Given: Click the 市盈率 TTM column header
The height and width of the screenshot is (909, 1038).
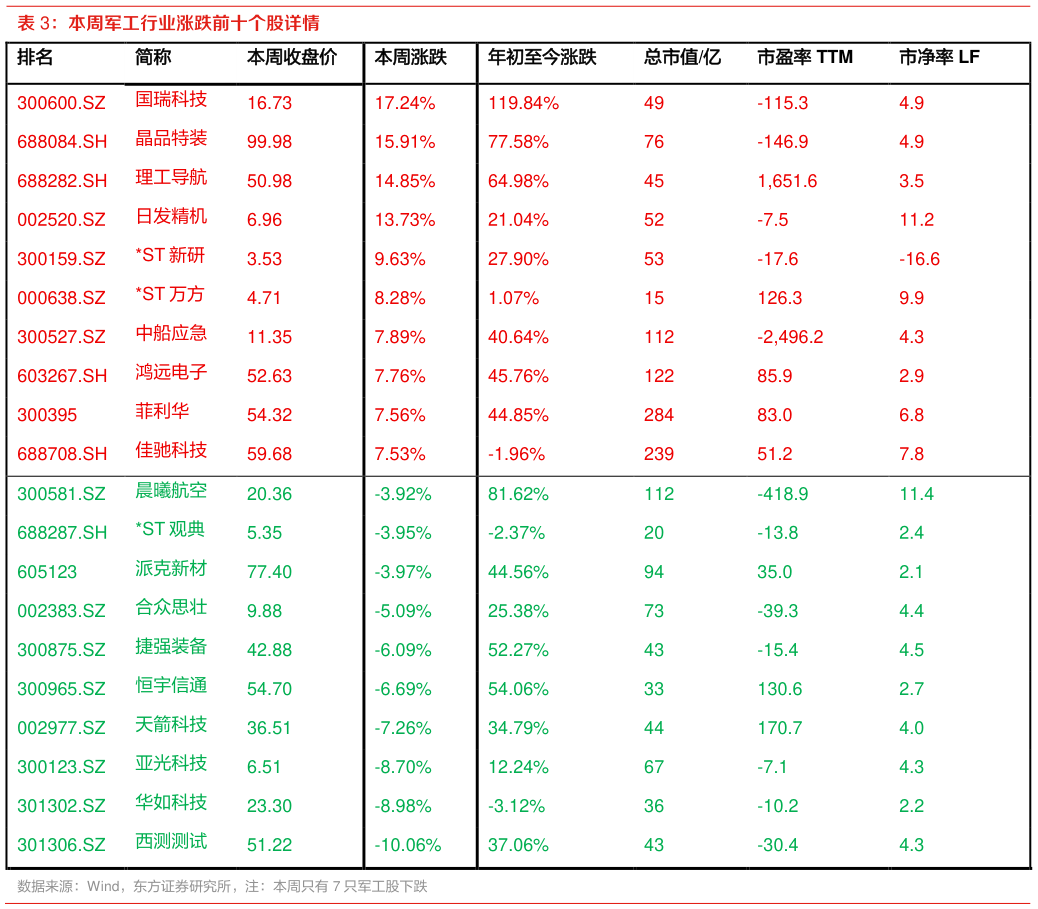Looking at the screenshot, I should click(x=805, y=58).
